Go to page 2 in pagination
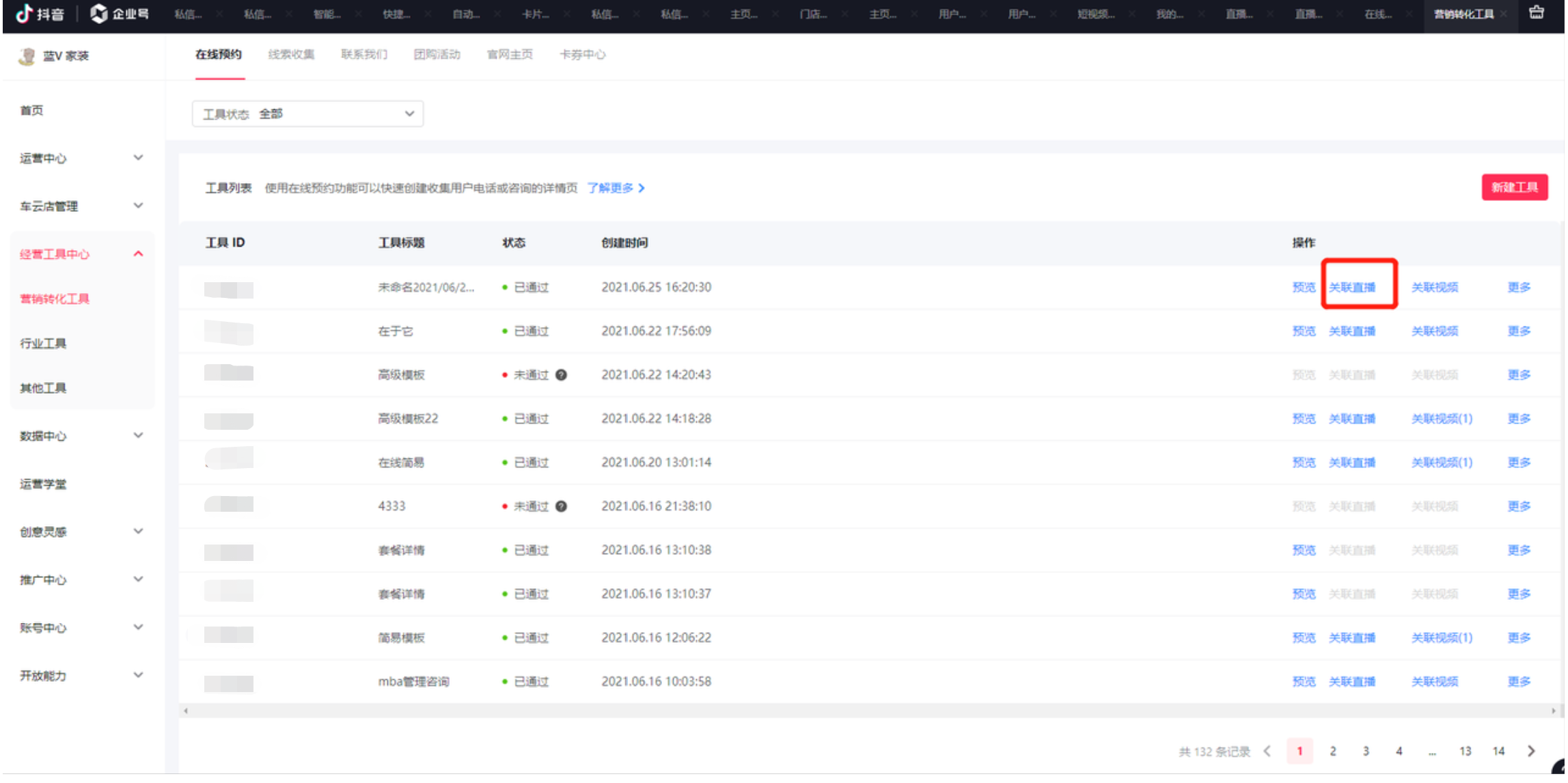Image resolution: width=1568 pixels, height=783 pixels. (1332, 751)
